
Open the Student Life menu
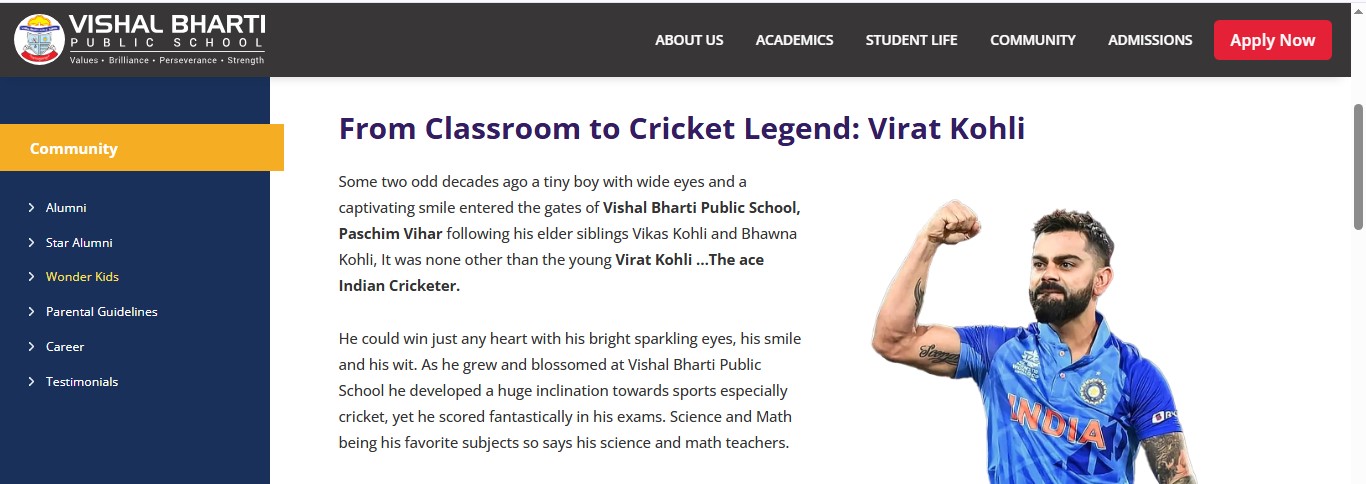(911, 40)
